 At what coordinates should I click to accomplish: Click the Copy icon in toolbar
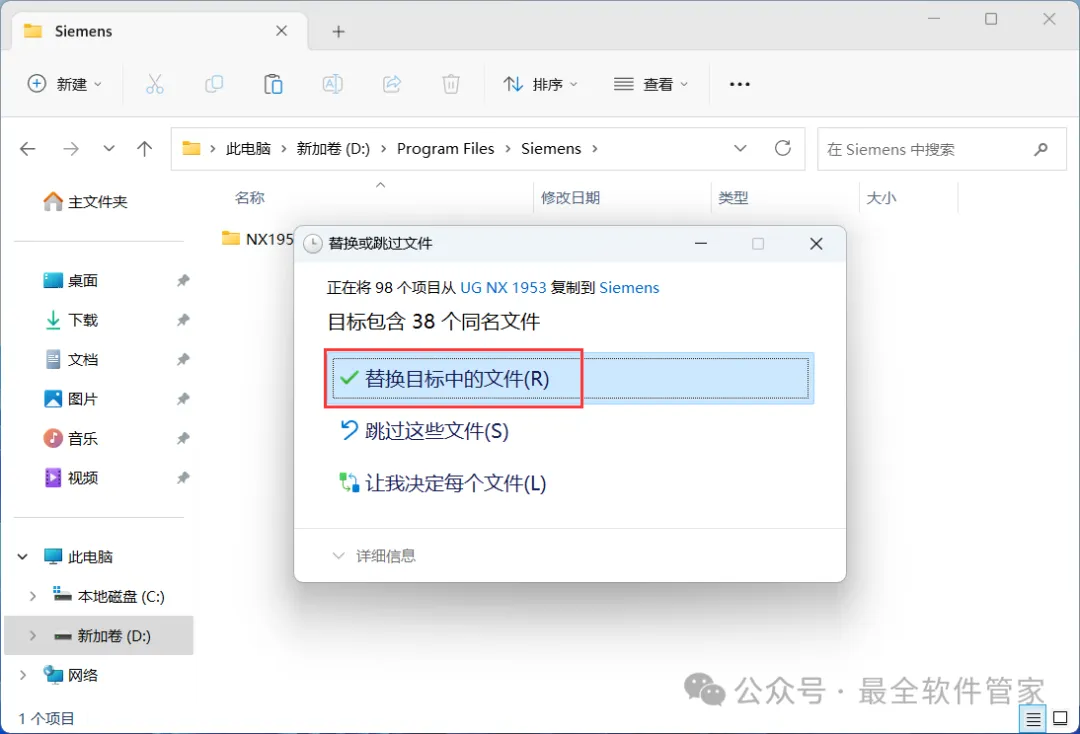[x=214, y=84]
